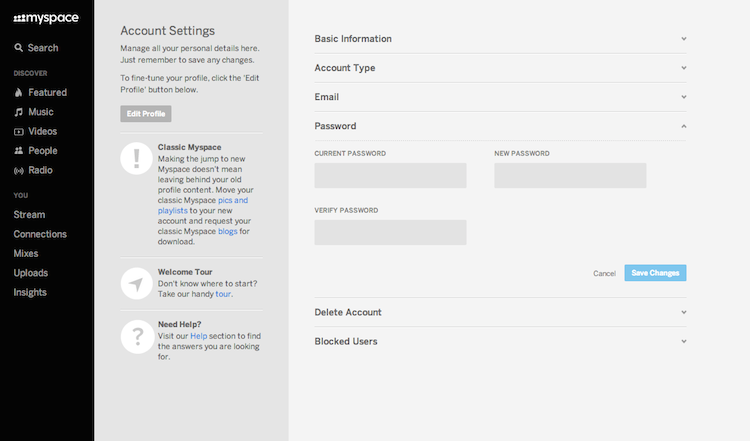The height and width of the screenshot is (441, 750).
Task: Click the Radio broadcast icon
Action: (x=19, y=171)
